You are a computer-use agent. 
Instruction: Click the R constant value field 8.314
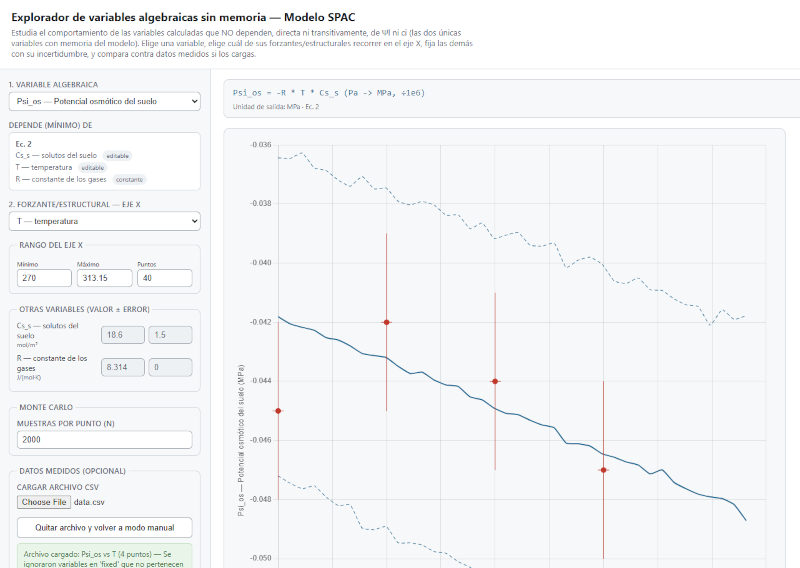click(x=123, y=367)
